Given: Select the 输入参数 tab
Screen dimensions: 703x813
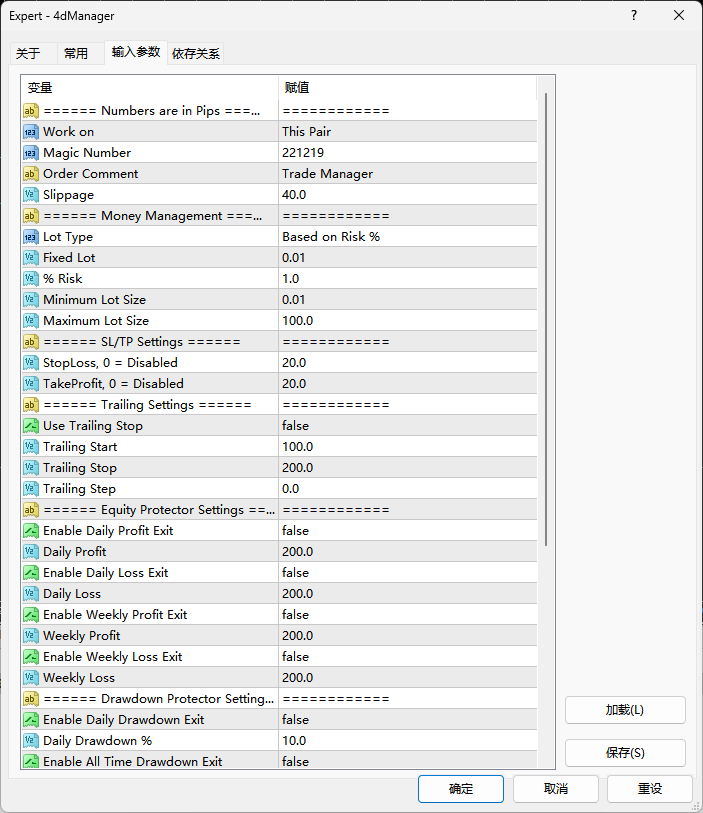Looking at the screenshot, I should (136, 52).
